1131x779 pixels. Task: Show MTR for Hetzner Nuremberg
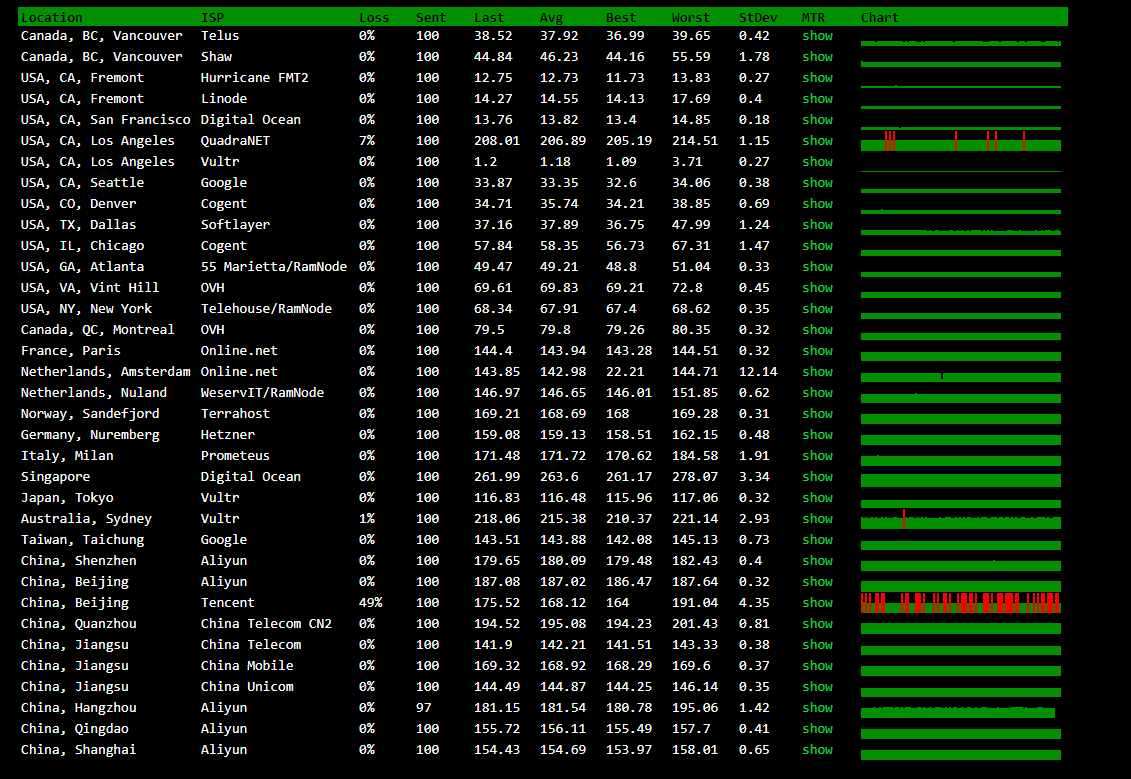coord(817,434)
